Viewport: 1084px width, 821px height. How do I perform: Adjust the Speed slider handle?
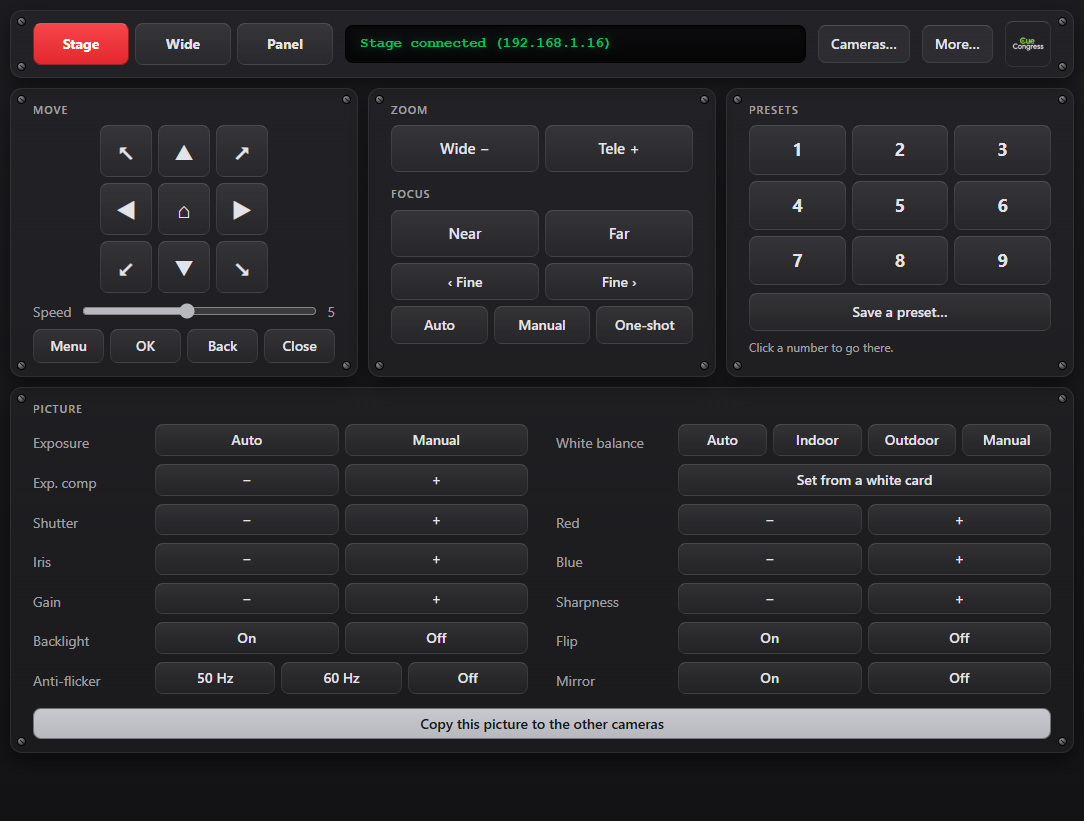(x=187, y=311)
